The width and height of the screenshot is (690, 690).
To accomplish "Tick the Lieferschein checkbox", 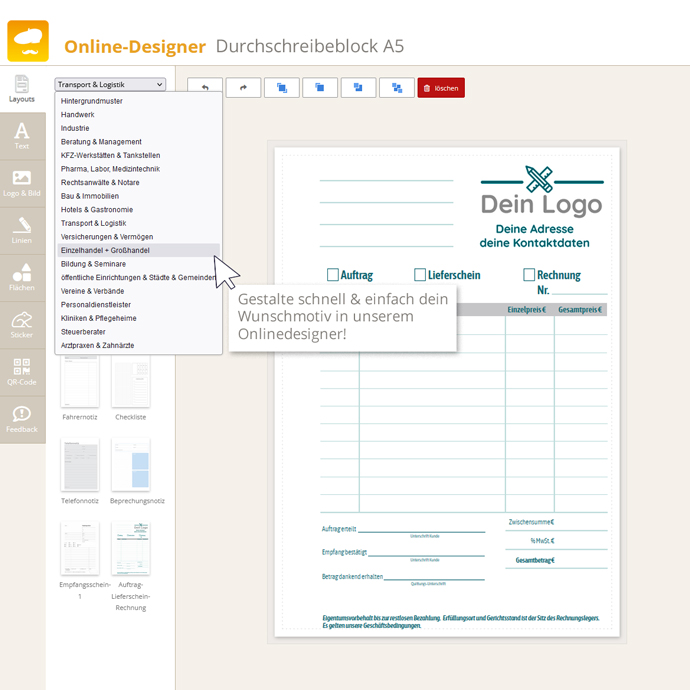I will click(420, 275).
